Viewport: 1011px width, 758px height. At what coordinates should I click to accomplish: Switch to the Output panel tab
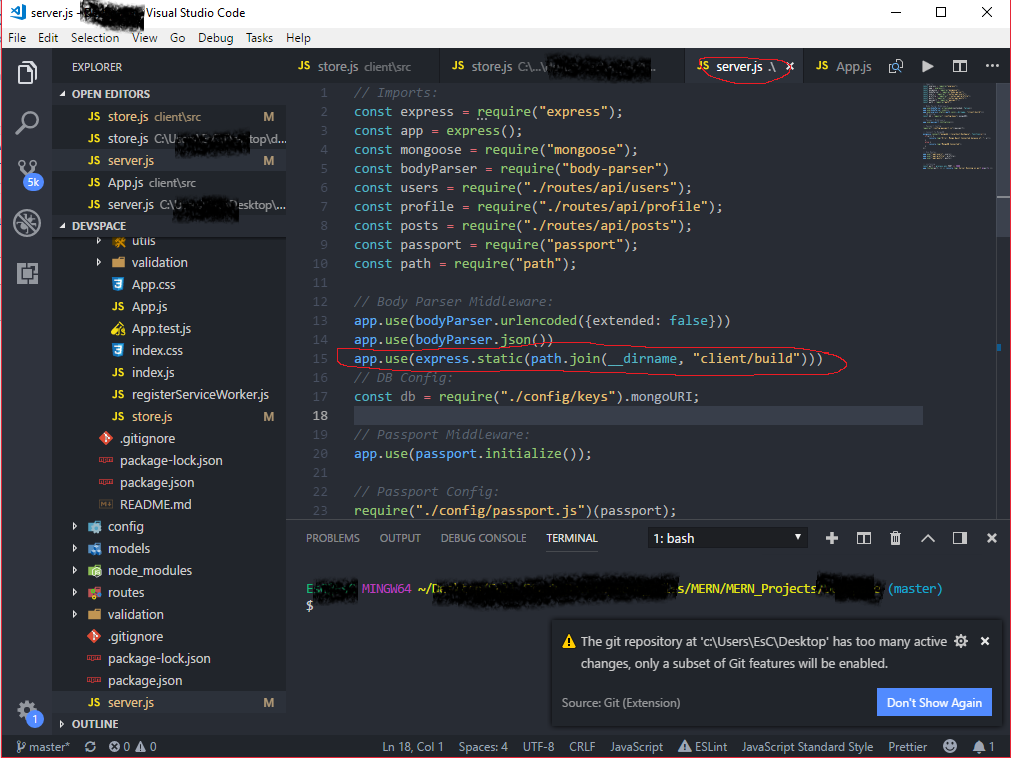click(x=400, y=538)
